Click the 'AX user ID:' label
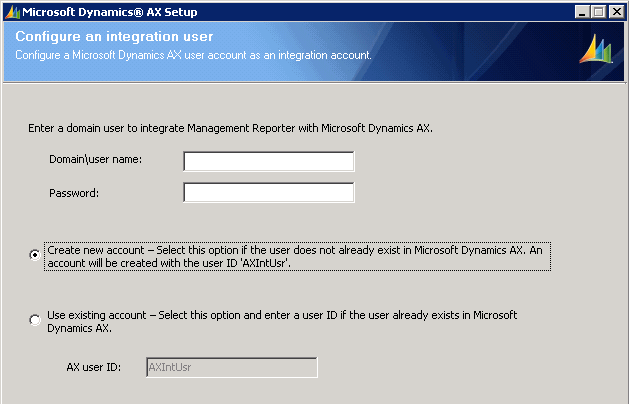629x404 pixels. pos(94,367)
